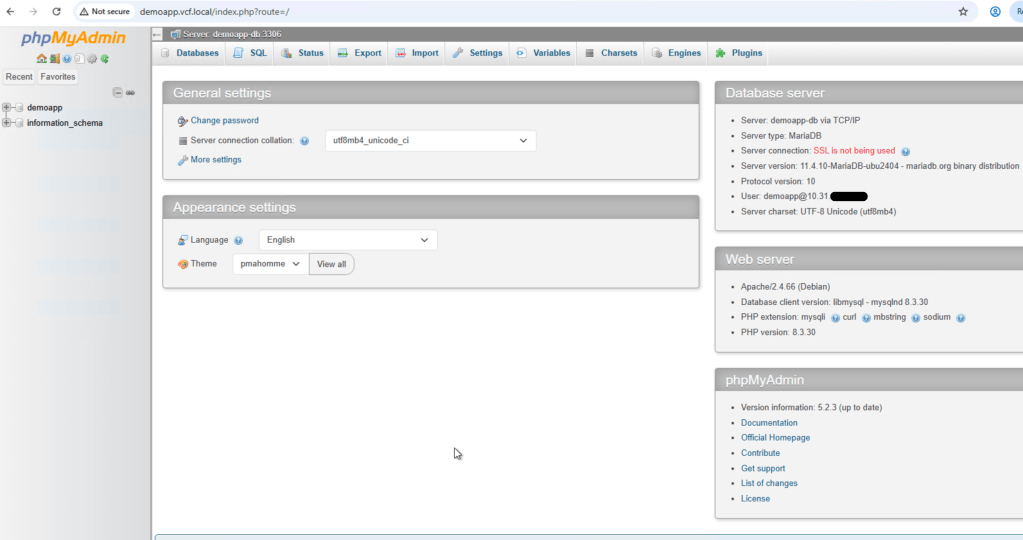Image resolution: width=1023 pixels, height=540 pixels.
Task: Click the Home icon in phpMyAdmin sidebar
Action: pyautogui.click(x=42, y=59)
